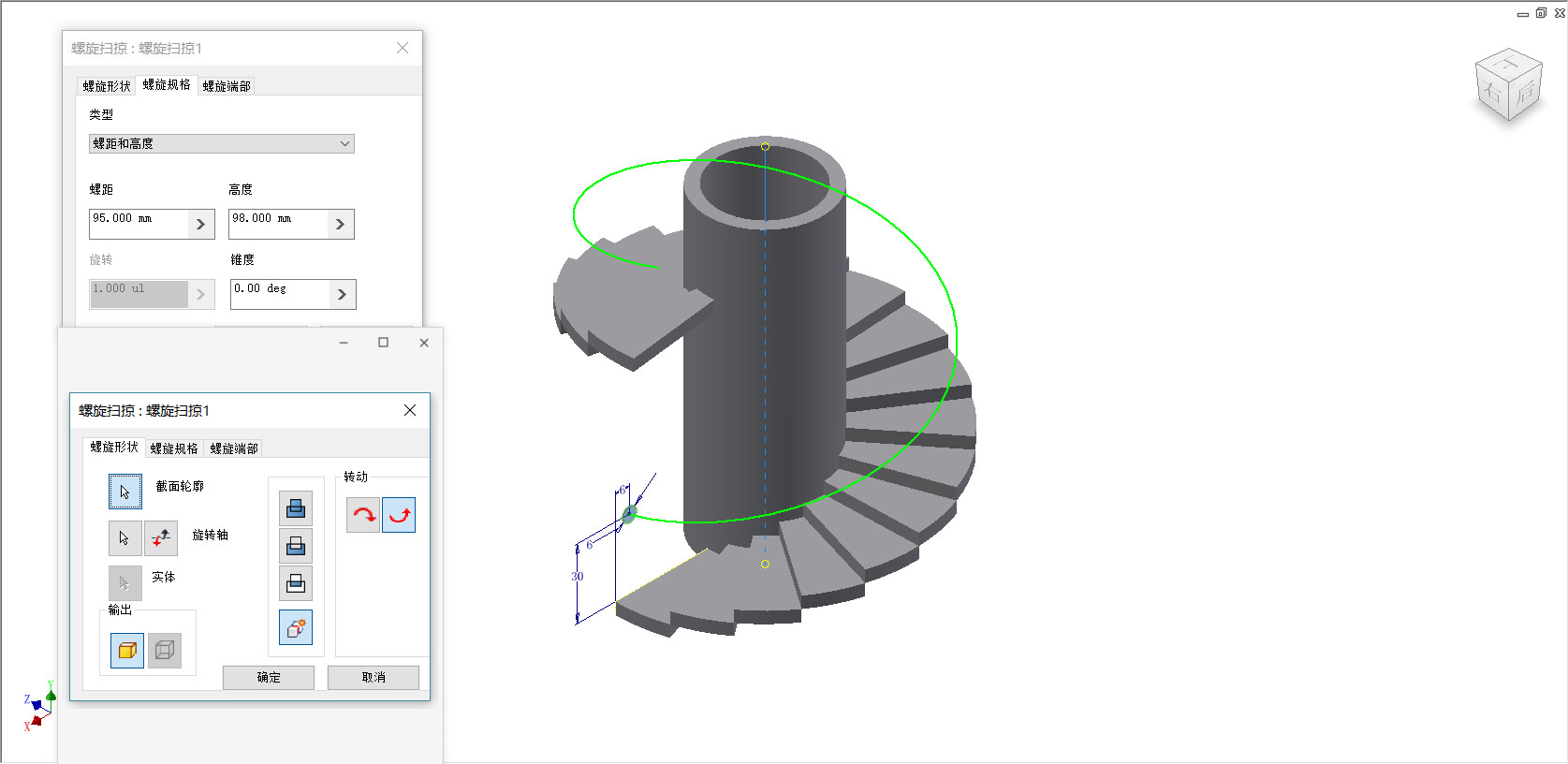The width and height of the screenshot is (1568, 764).
Task: Select the intersect operation icon
Action: [x=296, y=583]
